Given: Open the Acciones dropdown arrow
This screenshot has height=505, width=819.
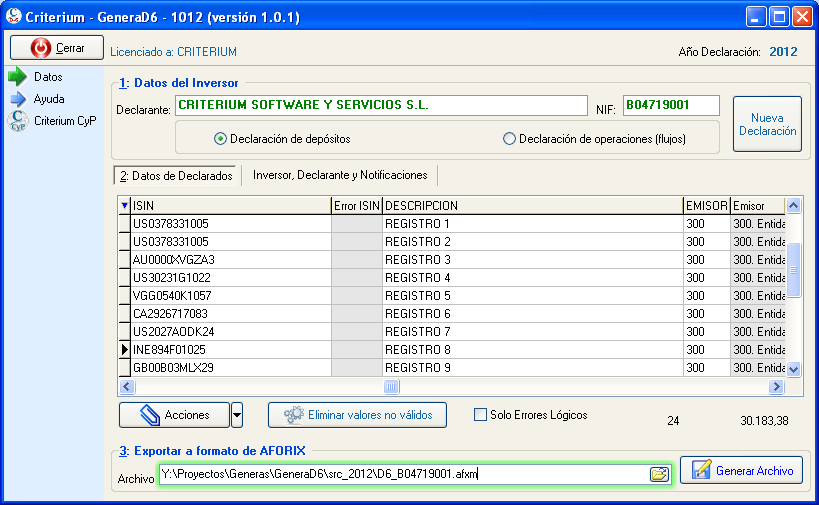Looking at the screenshot, I should [x=237, y=415].
